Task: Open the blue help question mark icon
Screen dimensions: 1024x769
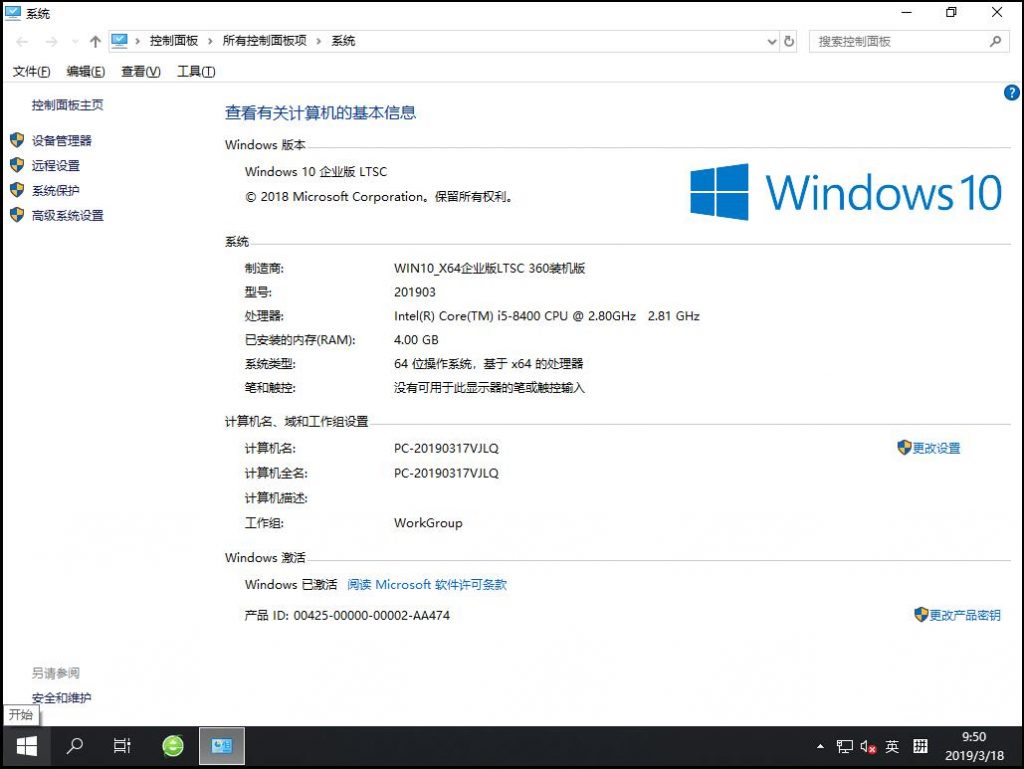Action: point(1012,93)
